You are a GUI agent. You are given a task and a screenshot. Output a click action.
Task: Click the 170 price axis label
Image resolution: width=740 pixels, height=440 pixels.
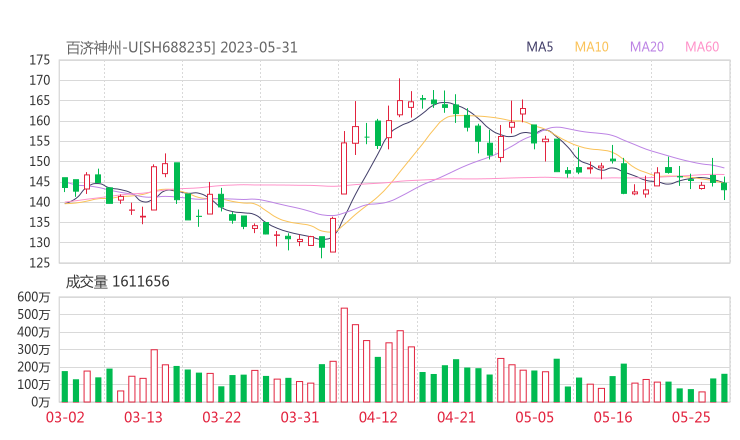coord(40,80)
